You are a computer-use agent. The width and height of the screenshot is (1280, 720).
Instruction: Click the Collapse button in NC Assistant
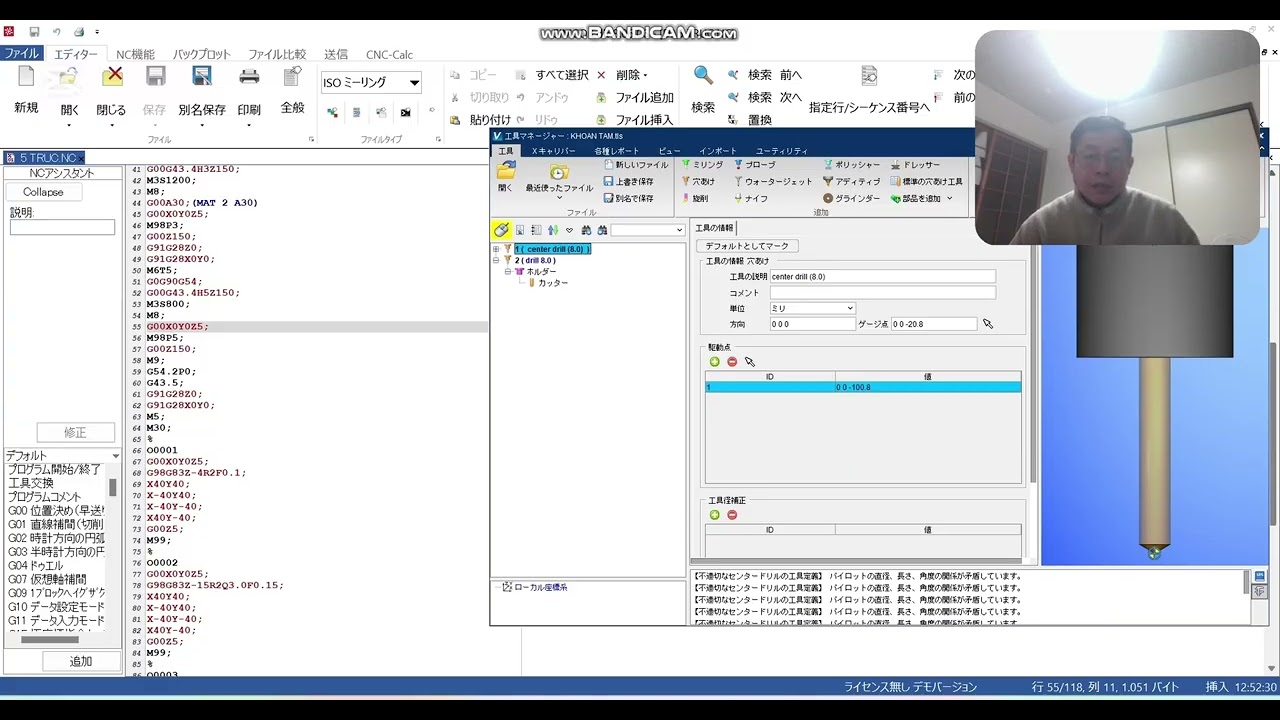43,192
